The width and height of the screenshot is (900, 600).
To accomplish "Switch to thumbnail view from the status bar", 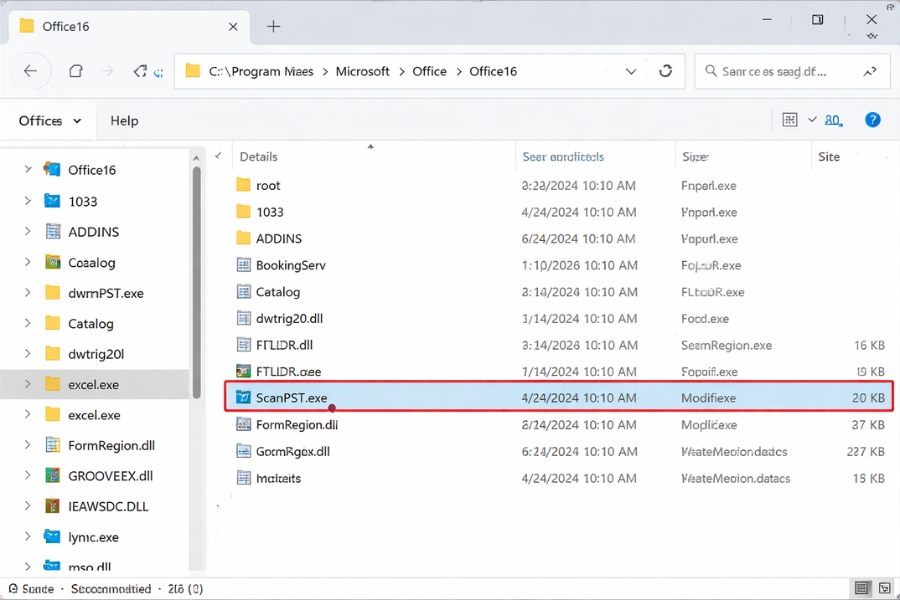I will 885,588.
